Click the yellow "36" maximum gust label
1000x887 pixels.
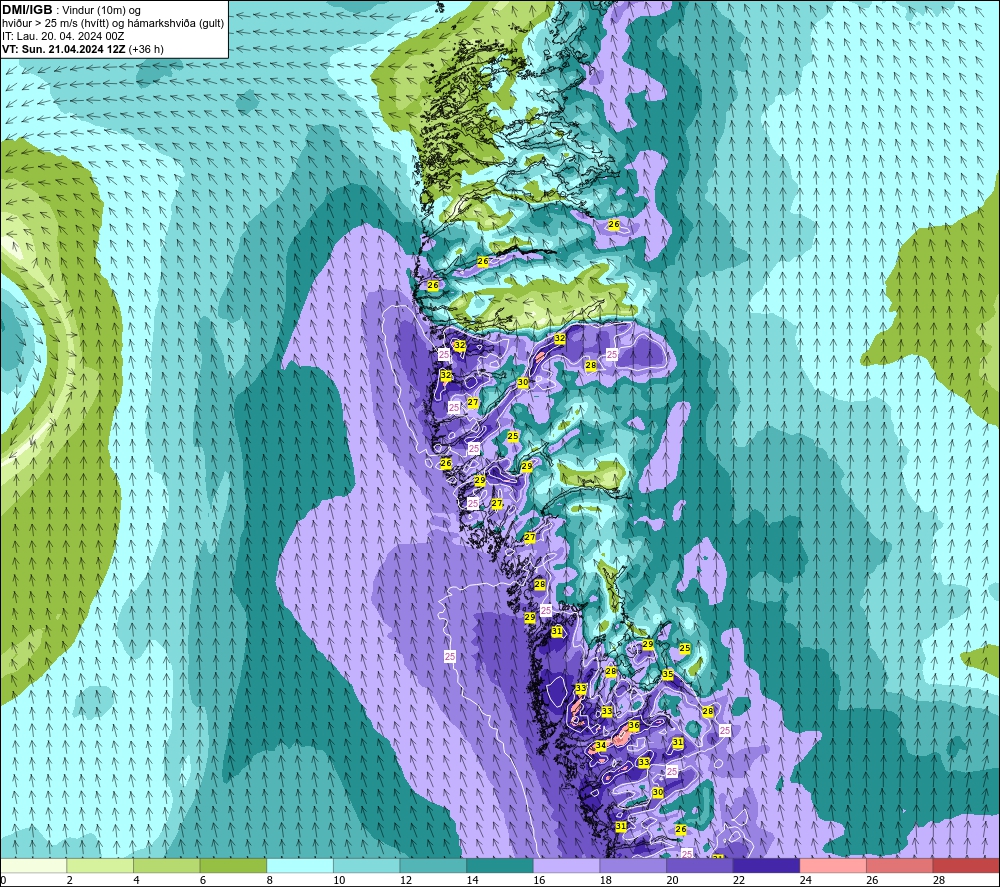click(633, 726)
